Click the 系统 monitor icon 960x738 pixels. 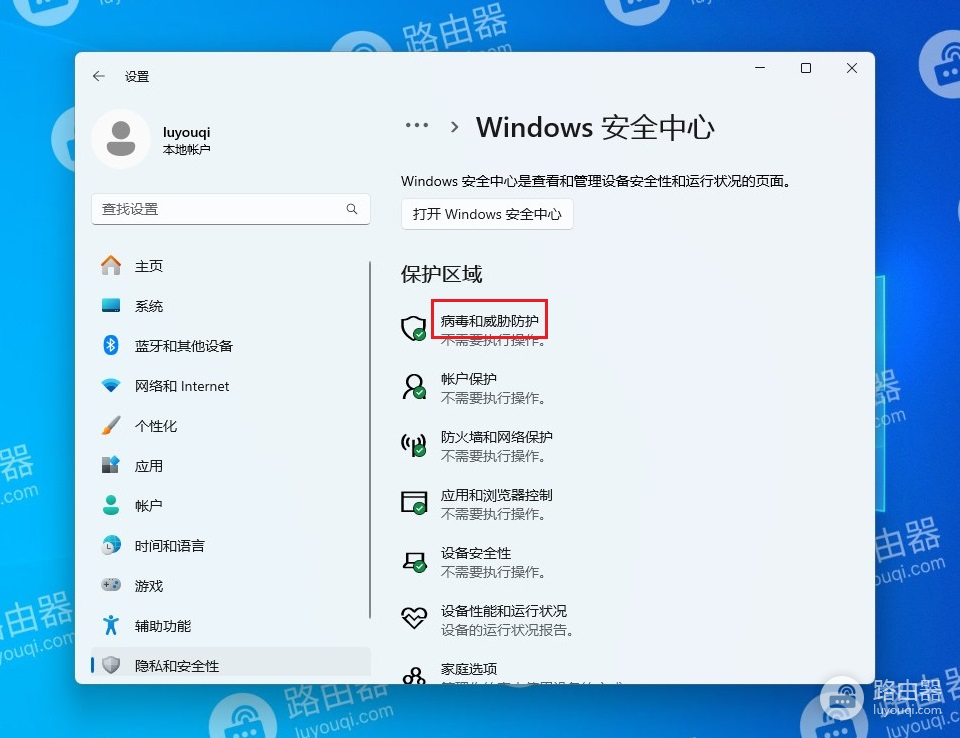click(x=111, y=305)
